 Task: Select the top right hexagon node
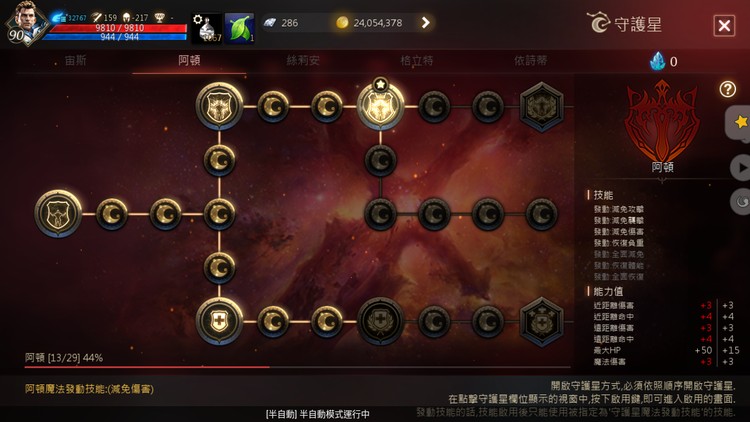(x=541, y=106)
